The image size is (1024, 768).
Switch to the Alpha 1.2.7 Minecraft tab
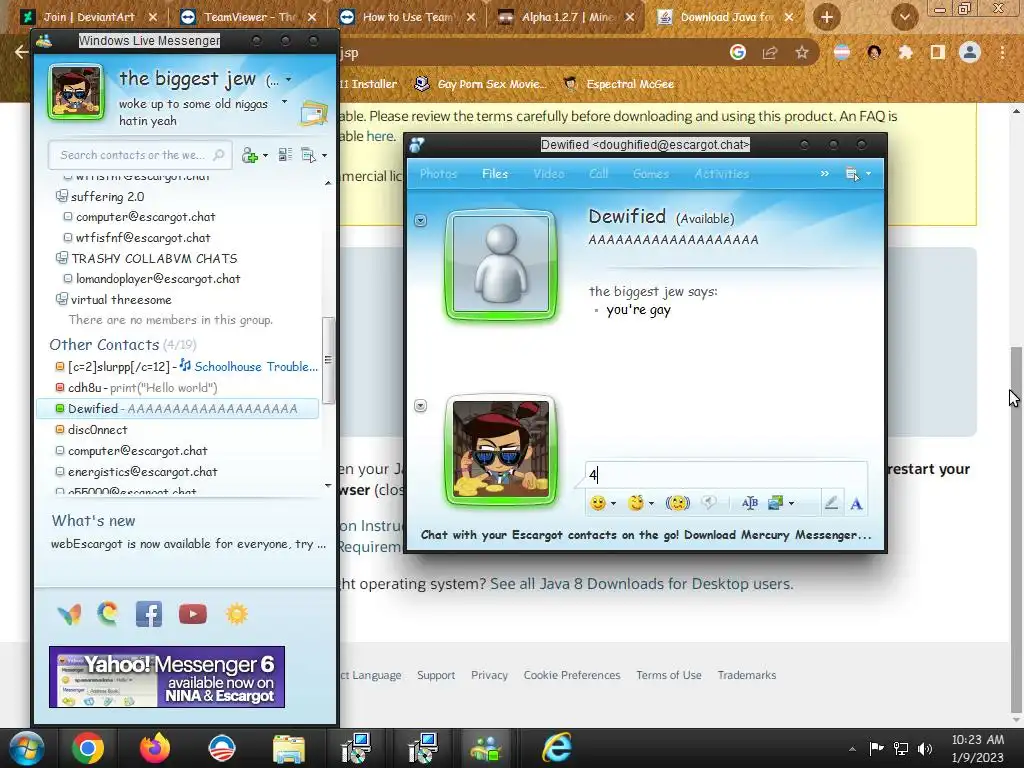click(x=567, y=17)
